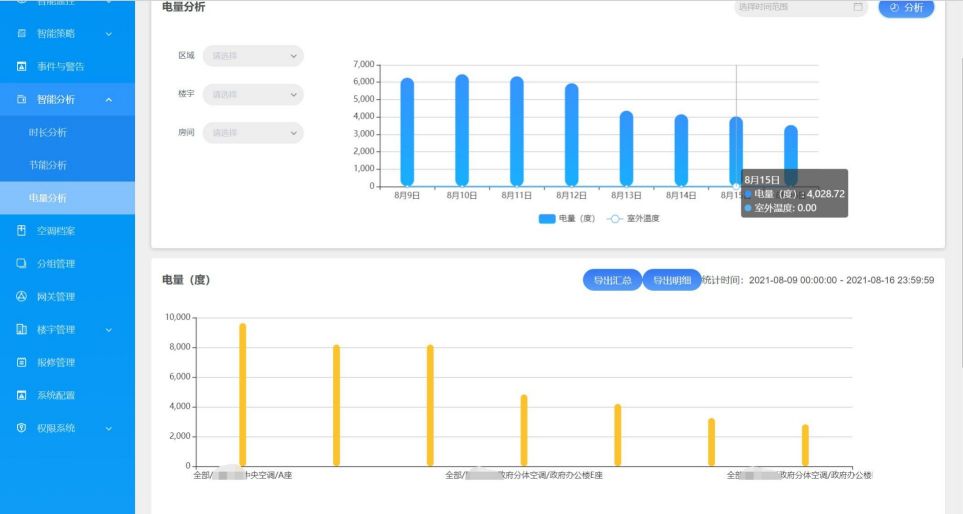Click the 8月10日 bar in chart

point(462,130)
